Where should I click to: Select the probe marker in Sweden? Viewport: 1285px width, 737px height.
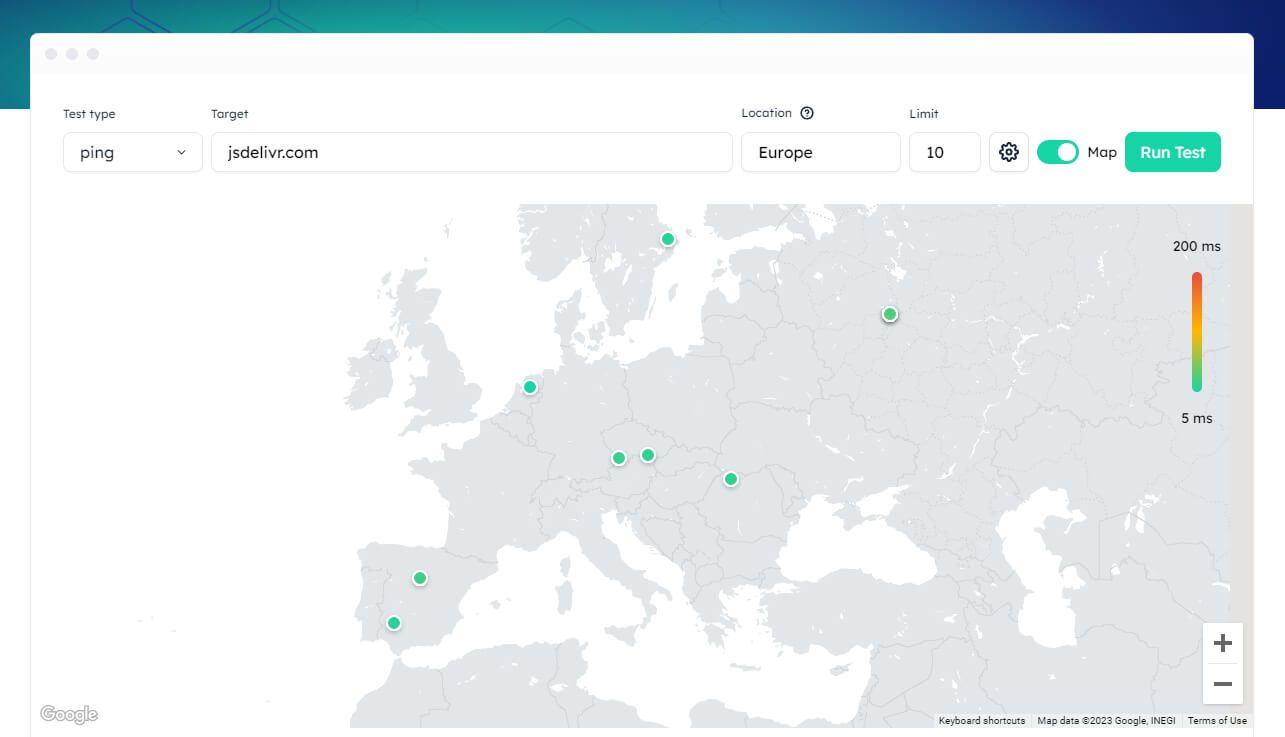click(668, 239)
